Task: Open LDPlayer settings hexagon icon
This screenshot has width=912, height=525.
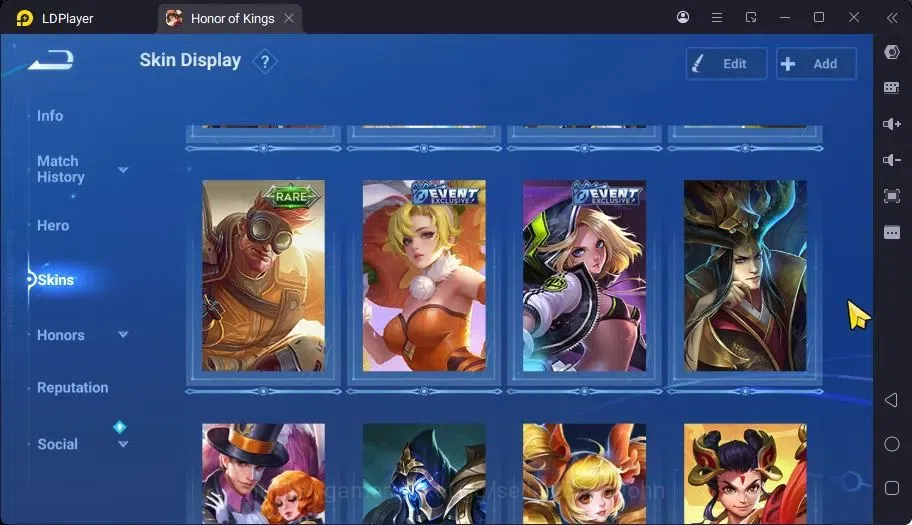Action: click(892, 52)
